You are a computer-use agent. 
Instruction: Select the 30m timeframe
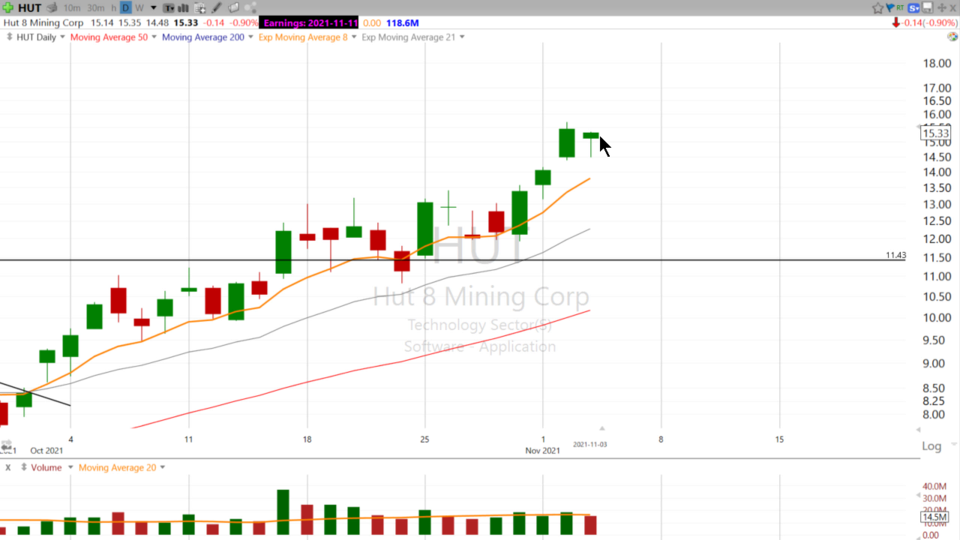click(x=96, y=8)
